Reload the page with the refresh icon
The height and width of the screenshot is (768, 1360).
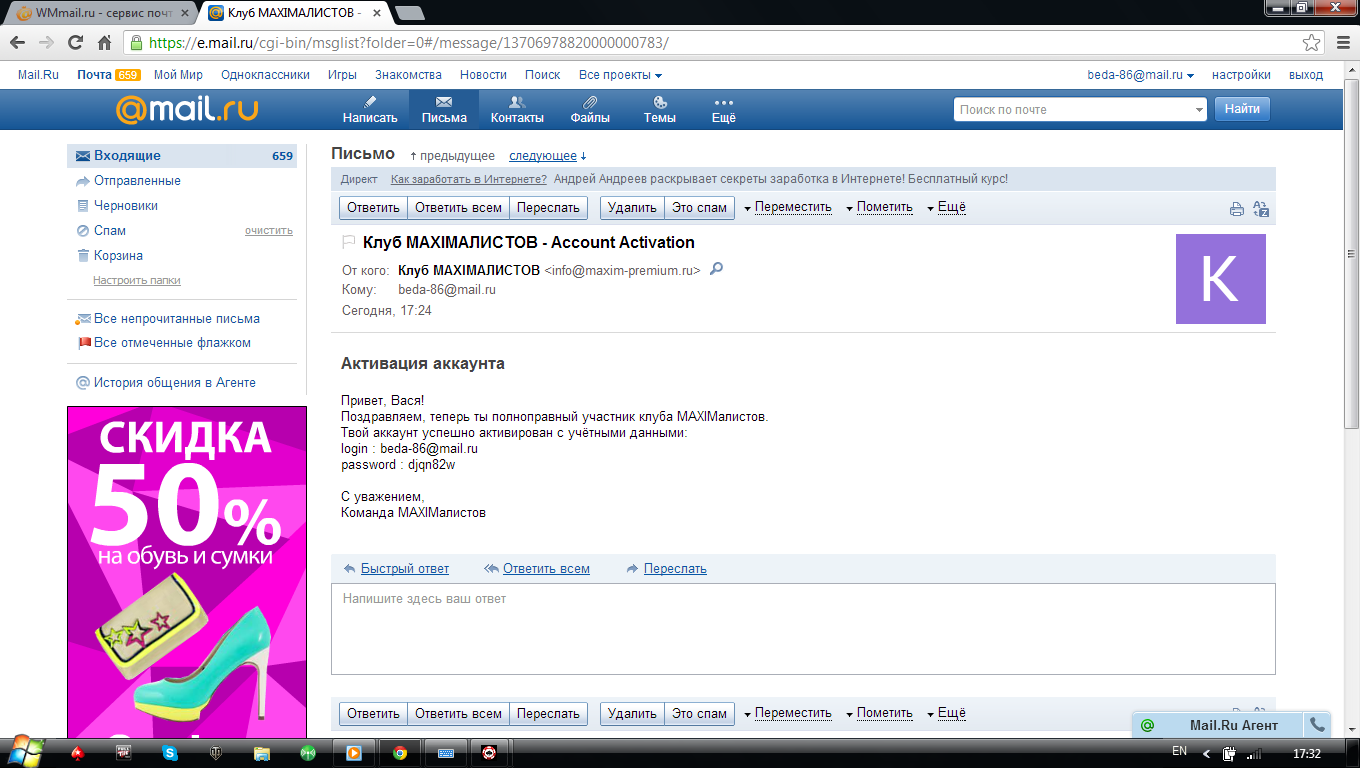point(75,43)
